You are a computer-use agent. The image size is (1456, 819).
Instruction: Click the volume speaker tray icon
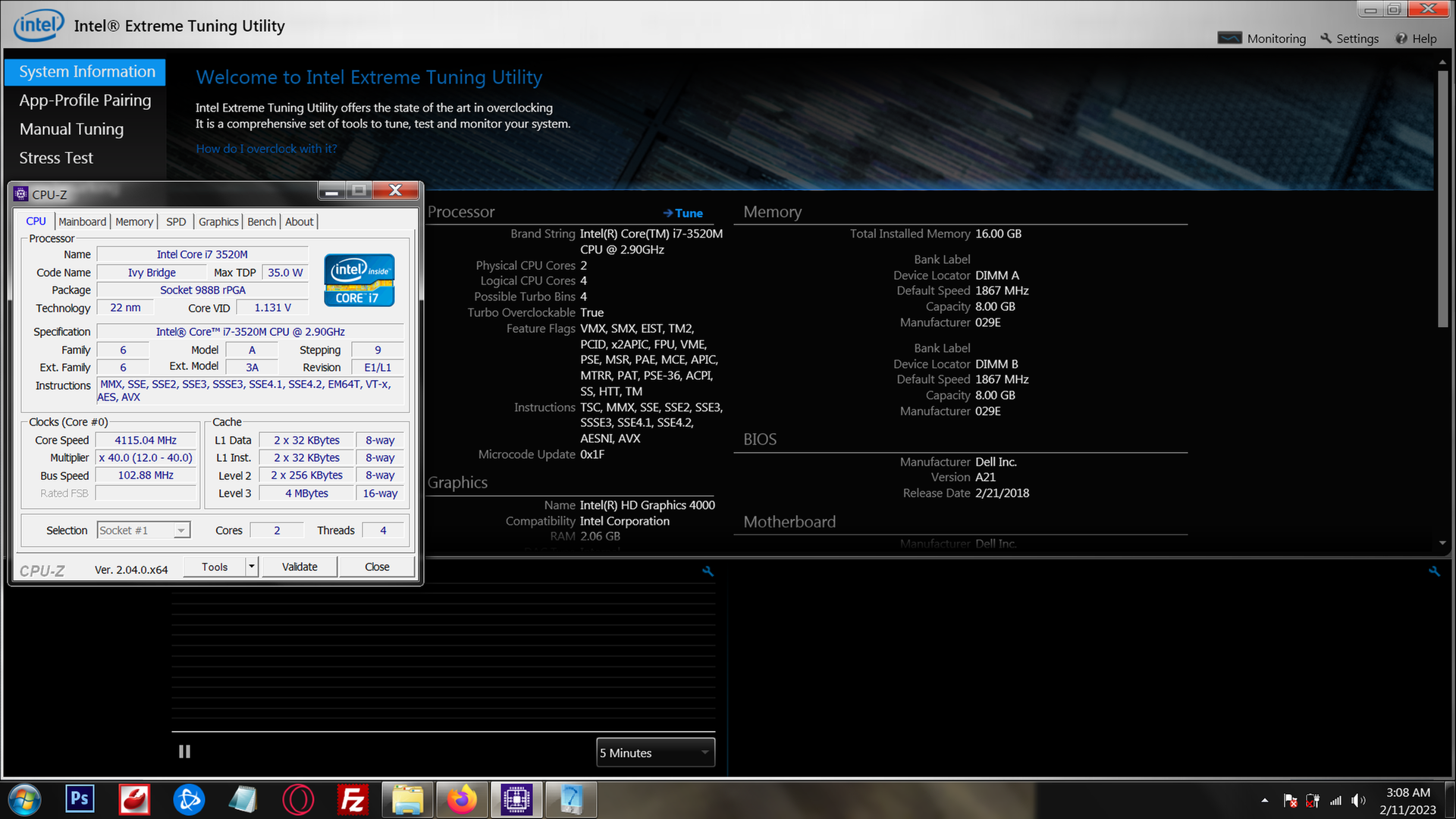tap(1358, 800)
